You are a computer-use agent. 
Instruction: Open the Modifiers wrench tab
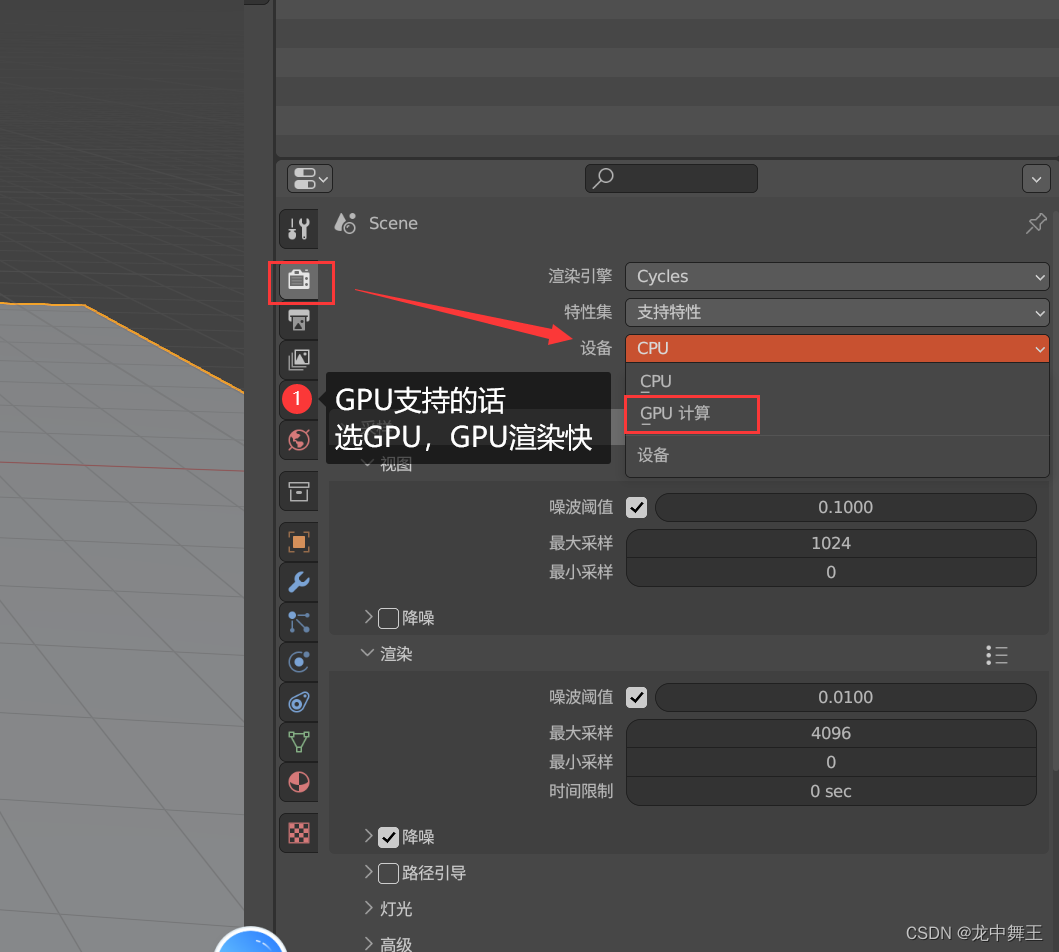[299, 582]
